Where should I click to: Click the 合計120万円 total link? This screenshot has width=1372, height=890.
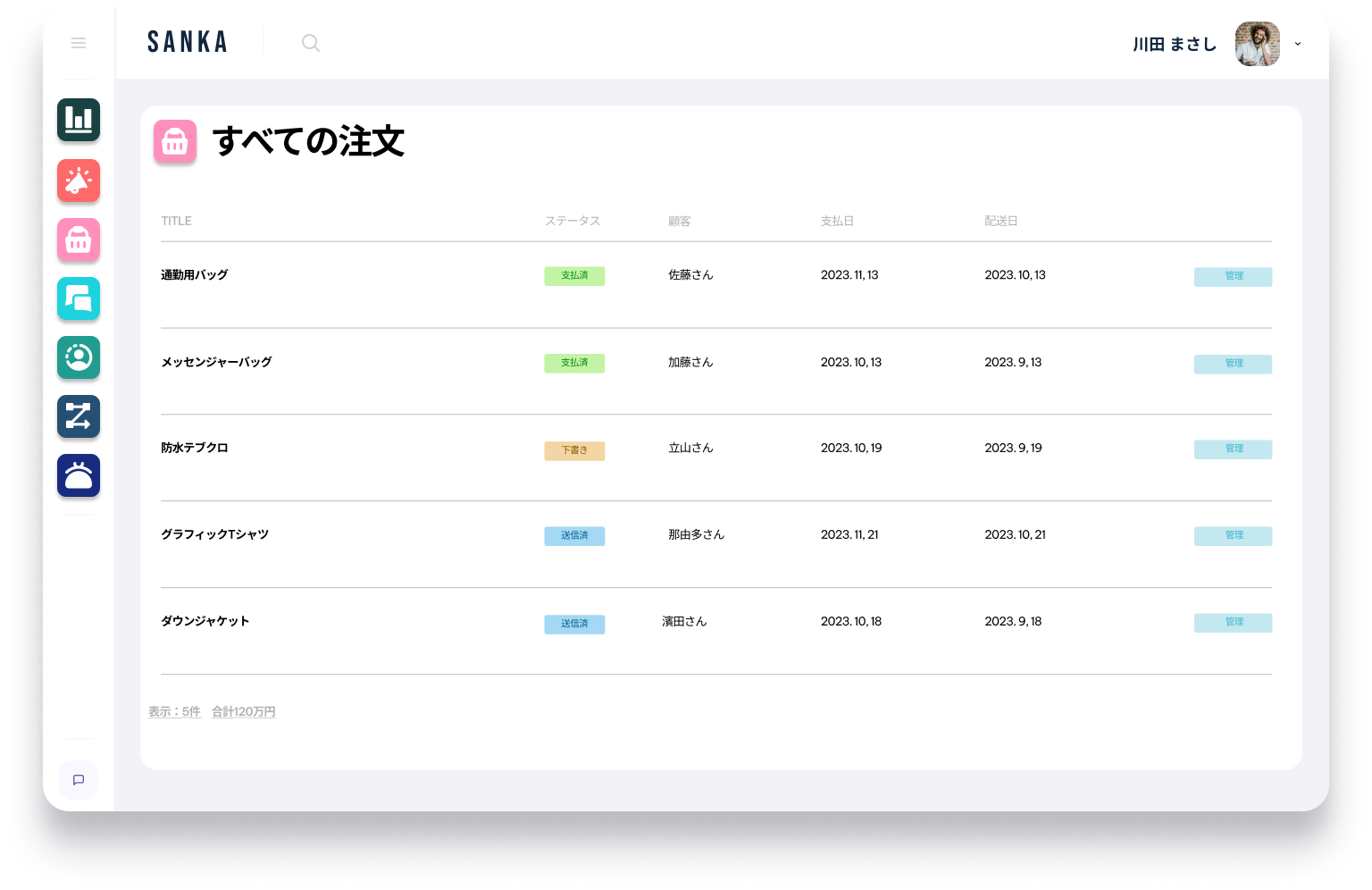tap(243, 712)
